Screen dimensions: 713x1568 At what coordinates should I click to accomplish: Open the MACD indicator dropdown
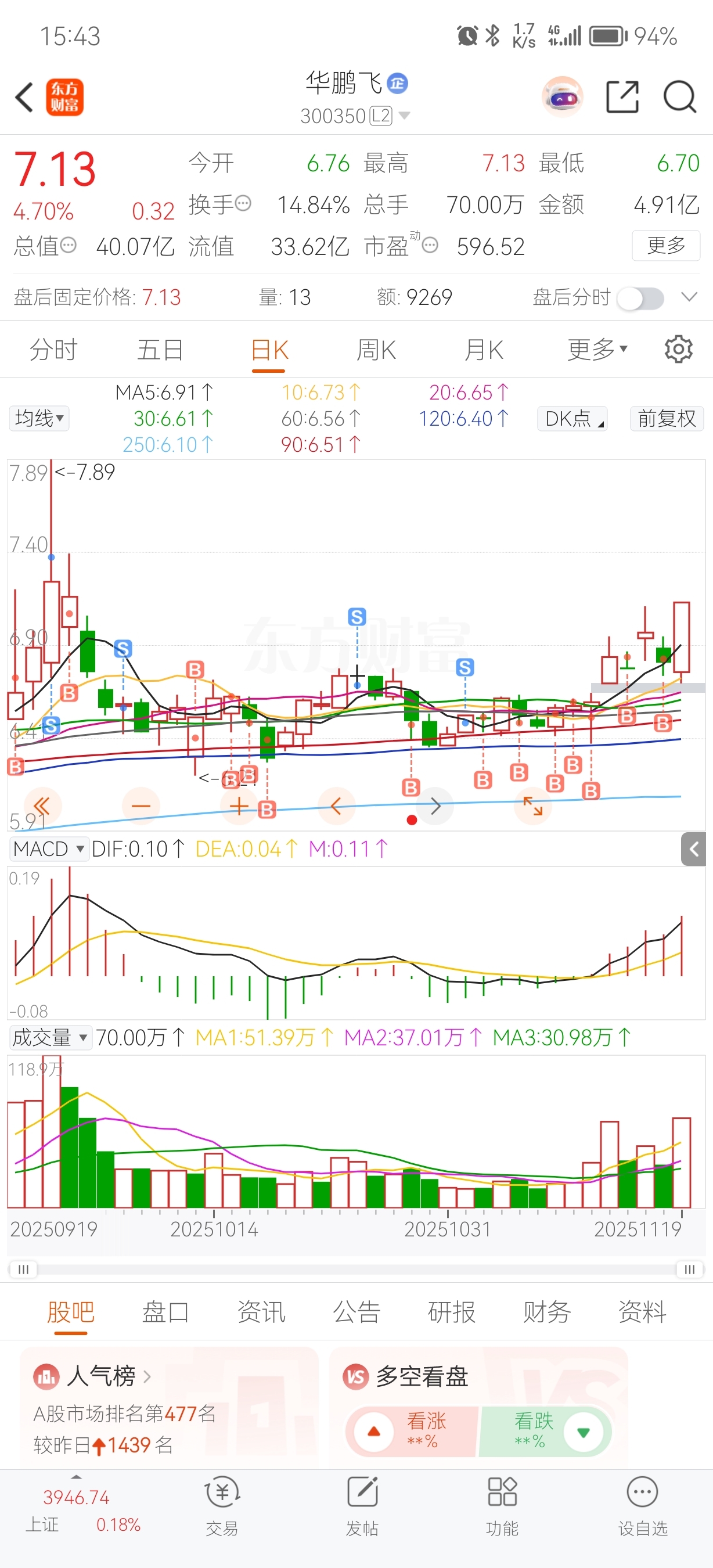49,848
